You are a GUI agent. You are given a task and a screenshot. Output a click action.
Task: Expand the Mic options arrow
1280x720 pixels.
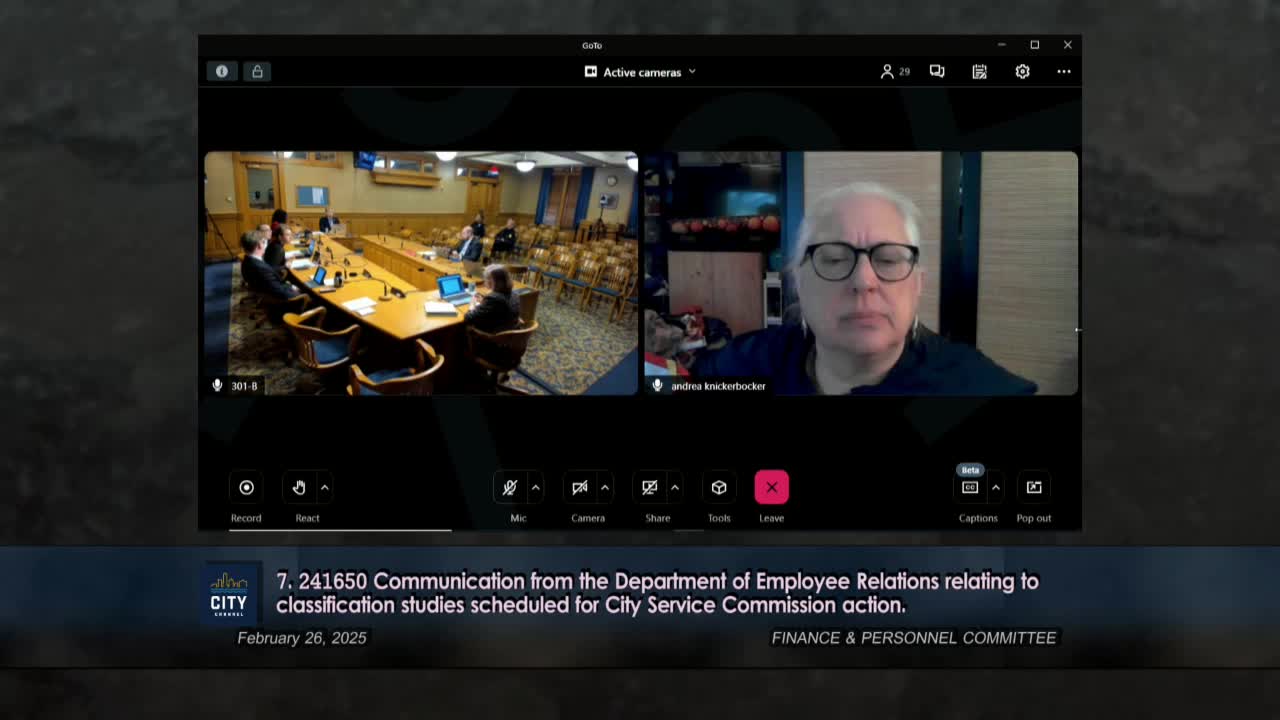[x=536, y=488]
